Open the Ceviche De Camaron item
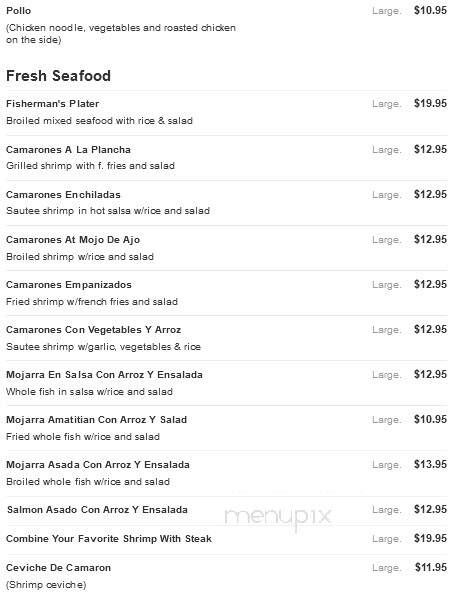This screenshot has width=457, height=599. point(58,568)
